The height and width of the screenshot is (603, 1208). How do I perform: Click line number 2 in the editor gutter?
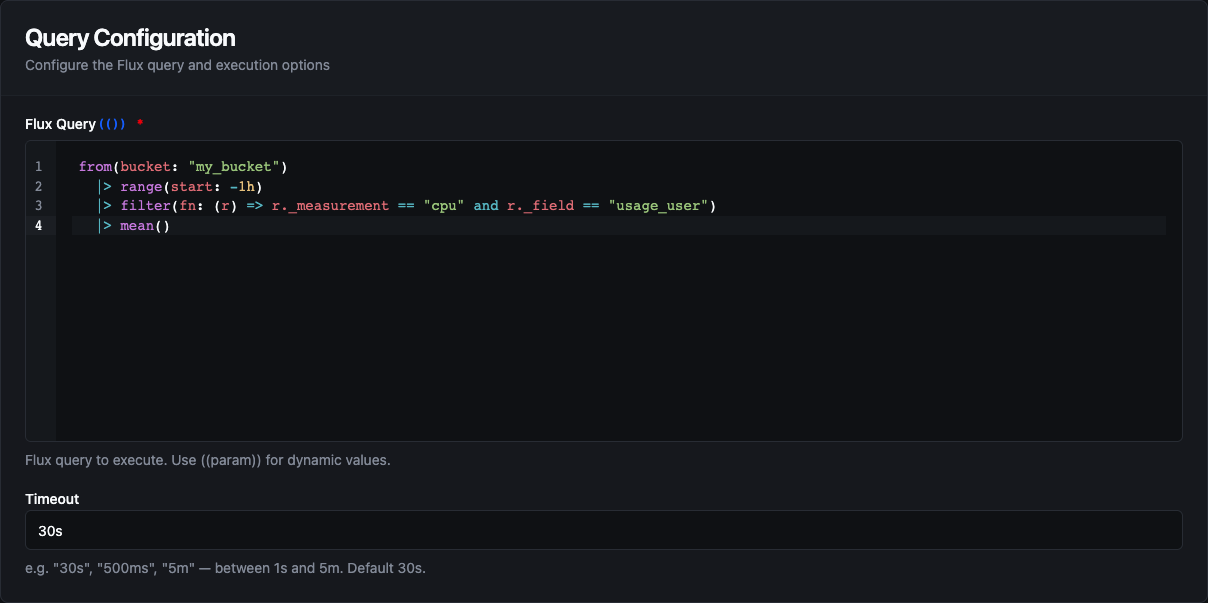[38, 187]
